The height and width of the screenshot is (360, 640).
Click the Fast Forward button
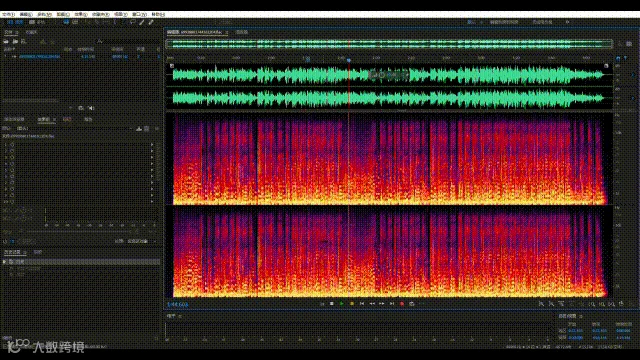382,304
